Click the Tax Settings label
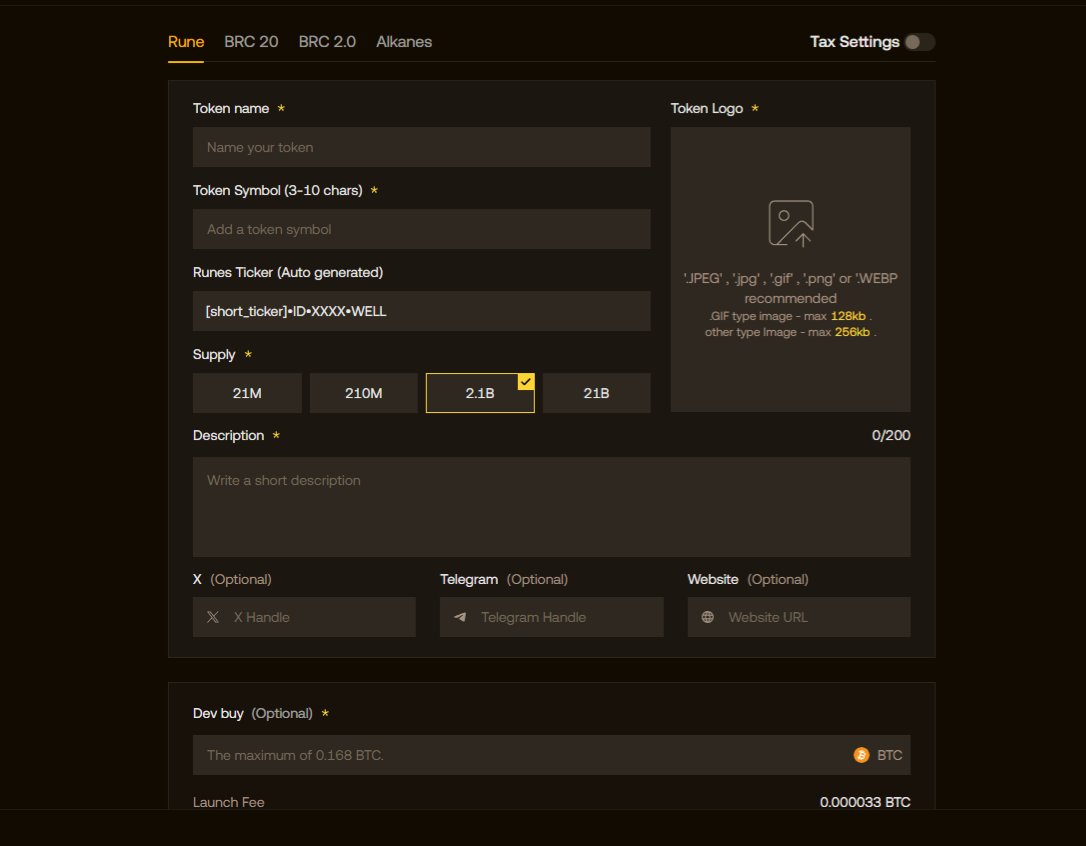The height and width of the screenshot is (846, 1086). pyautogui.click(x=854, y=42)
